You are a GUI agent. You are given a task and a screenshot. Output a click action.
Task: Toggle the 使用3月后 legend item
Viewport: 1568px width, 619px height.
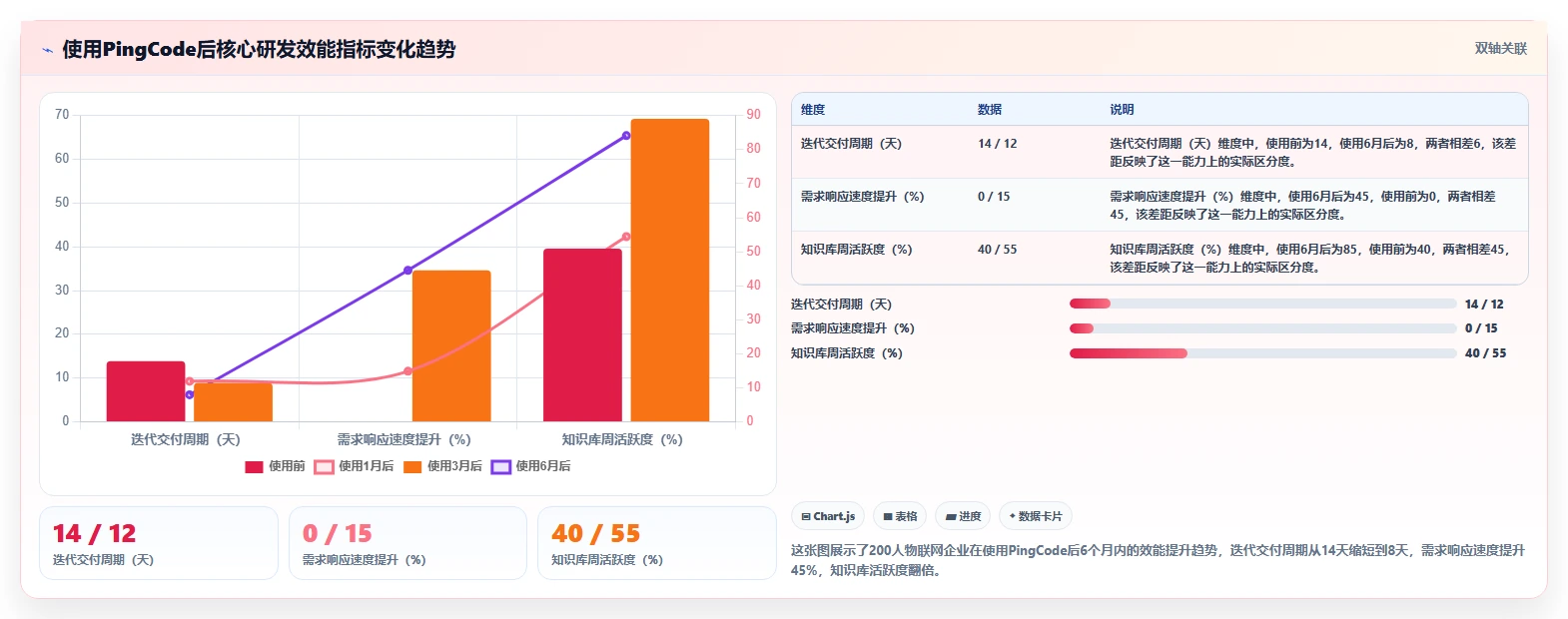(x=442, y=466)
